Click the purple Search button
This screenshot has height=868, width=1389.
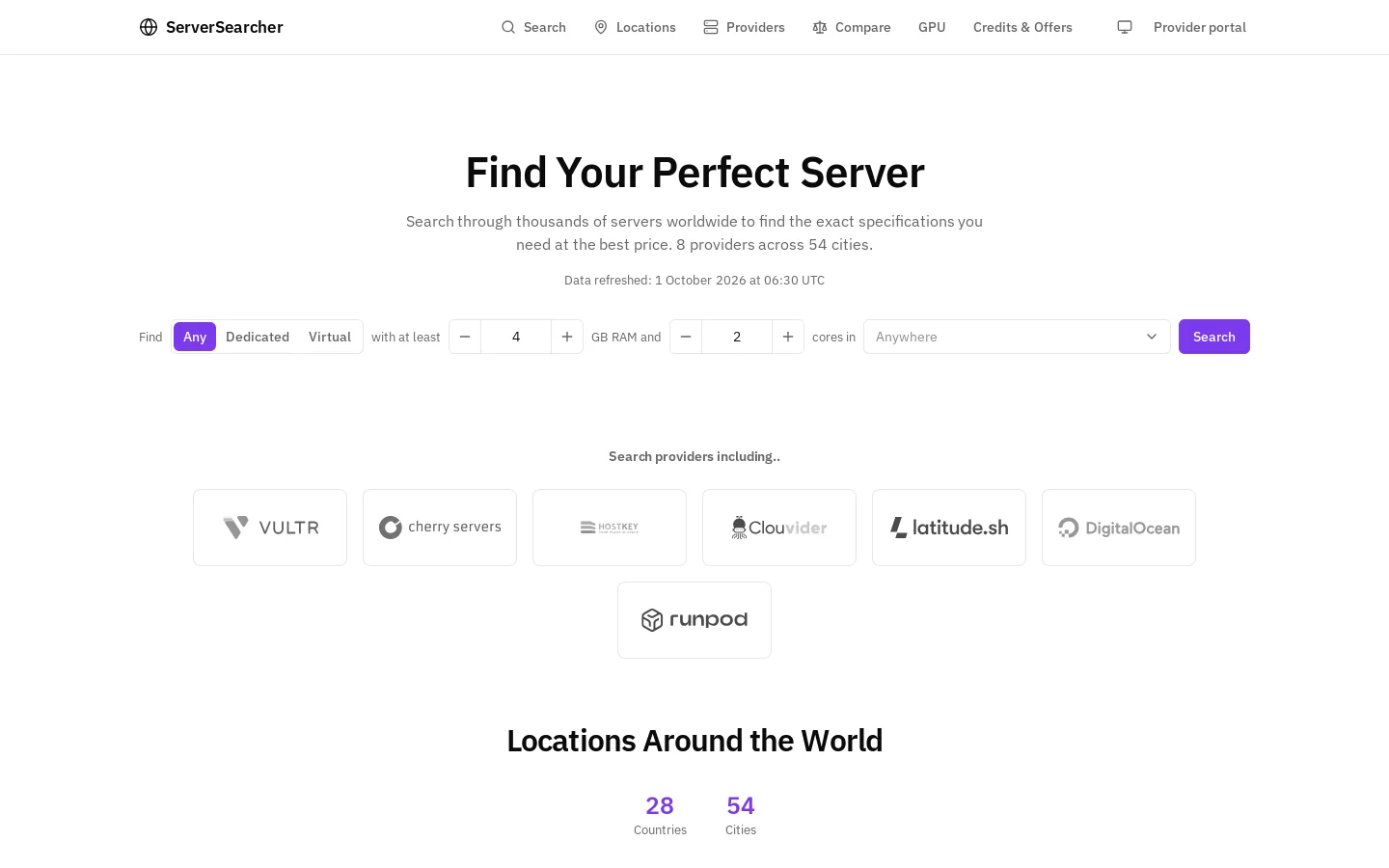(x=1214, y=337)
